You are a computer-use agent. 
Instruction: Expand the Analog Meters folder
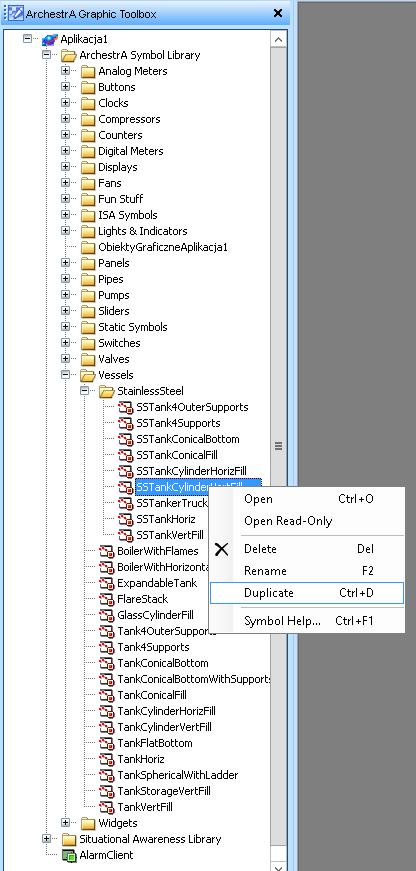click(66, 71)
